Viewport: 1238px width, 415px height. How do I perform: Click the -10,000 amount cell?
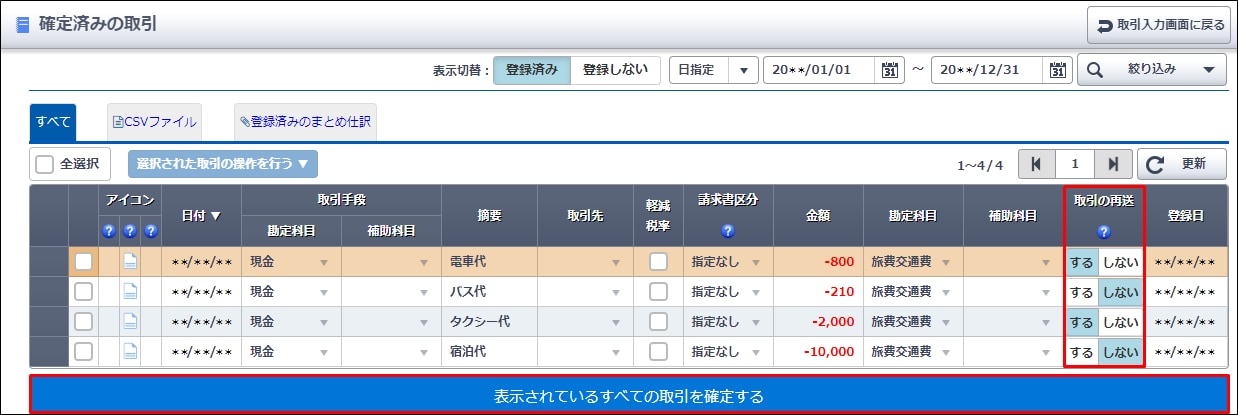pyautogui.click(x=816, y=352)
